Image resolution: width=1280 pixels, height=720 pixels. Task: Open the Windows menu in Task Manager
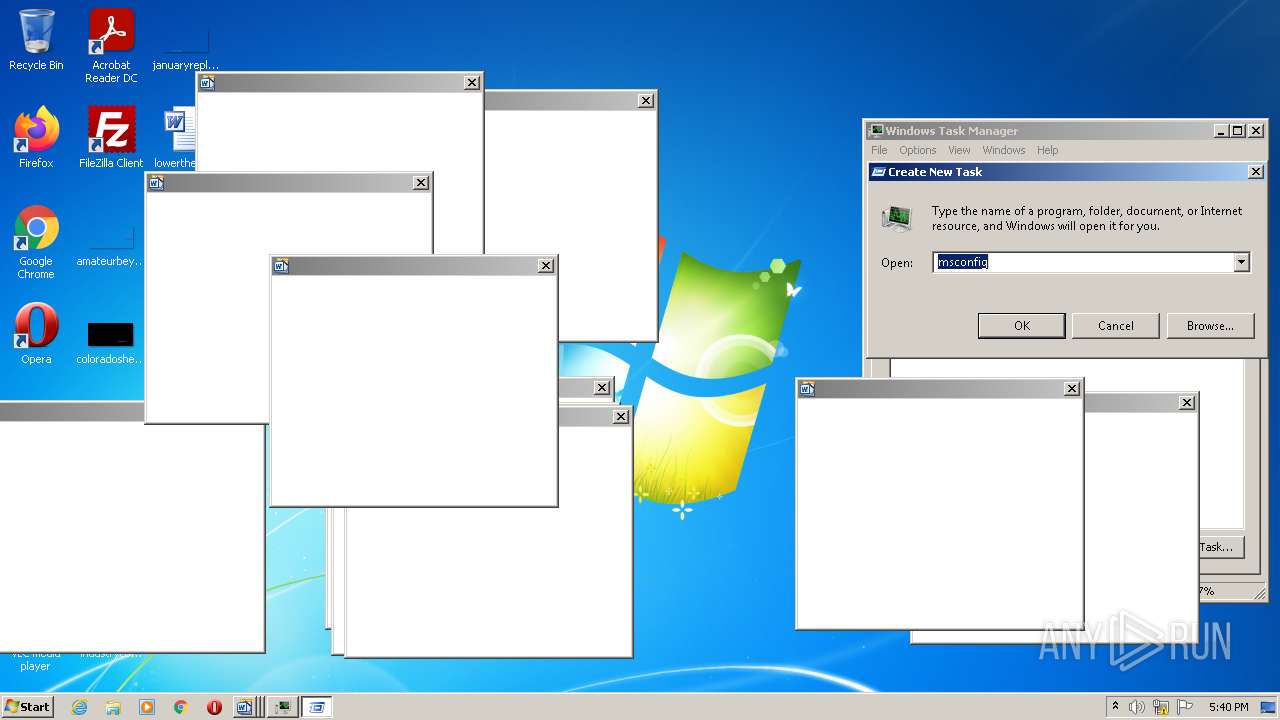click(x=1003, y=150)
